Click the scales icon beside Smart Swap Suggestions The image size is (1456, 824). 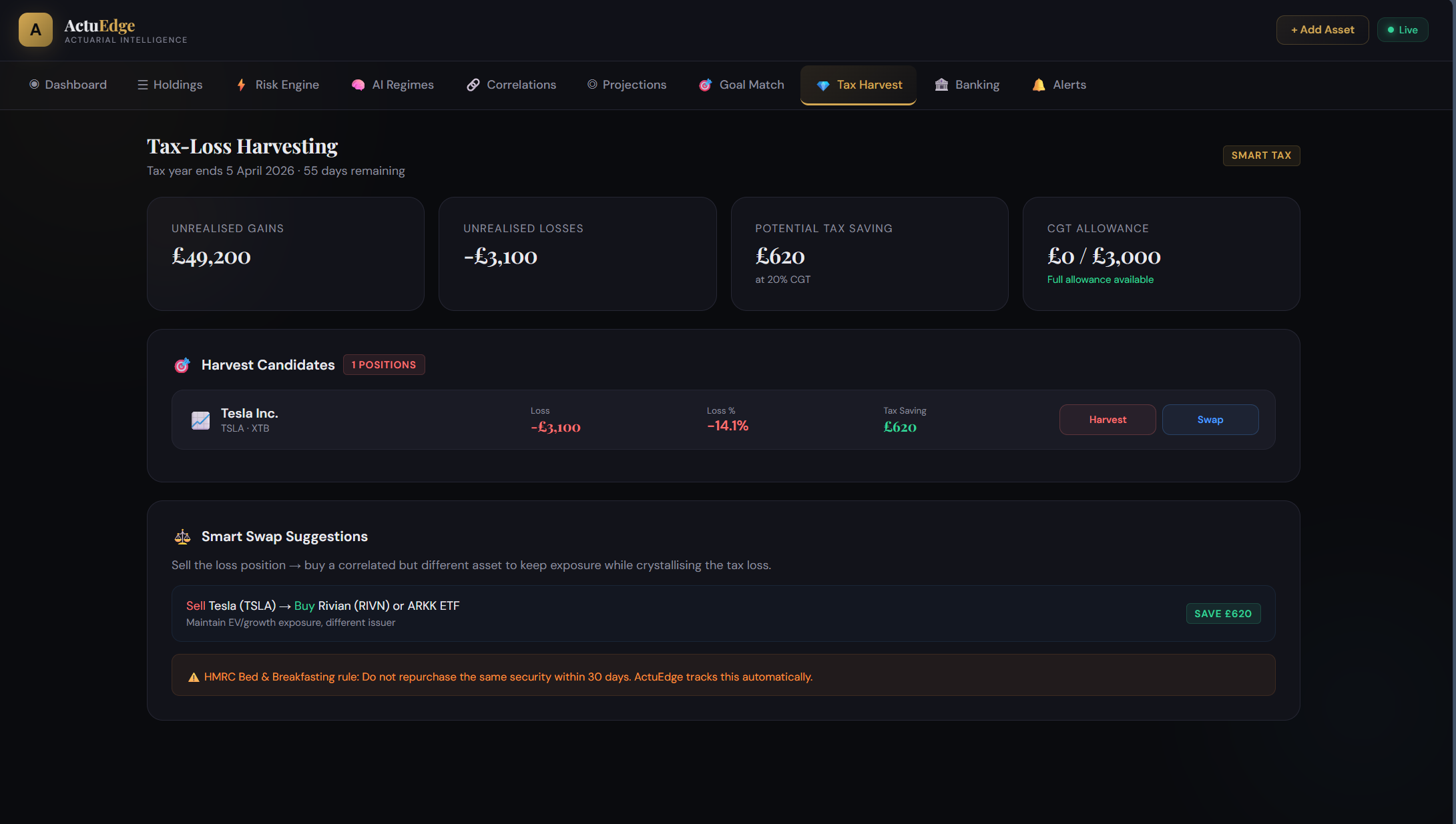coord(182,536)
